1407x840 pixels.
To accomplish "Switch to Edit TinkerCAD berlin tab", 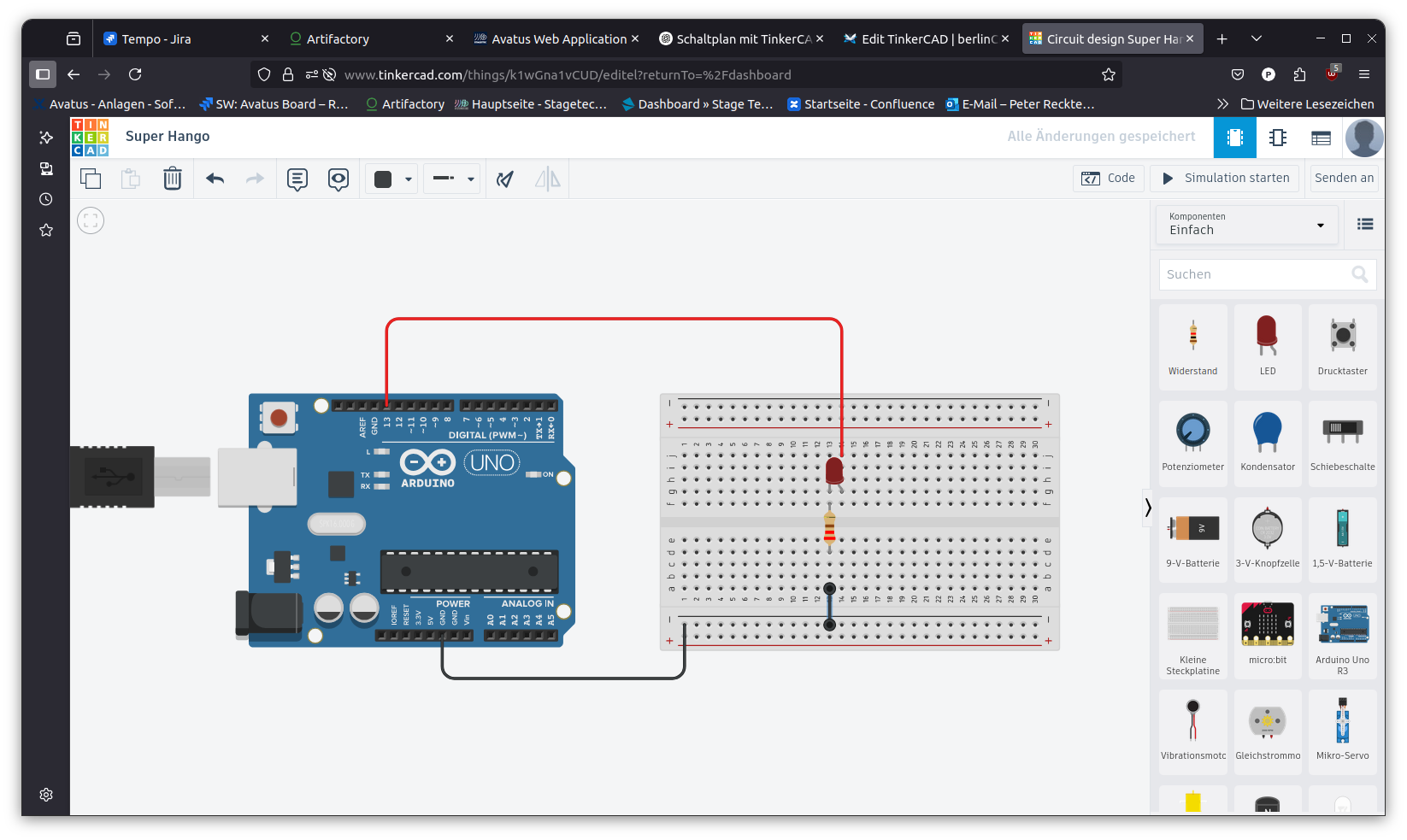I will coord(927,39).
